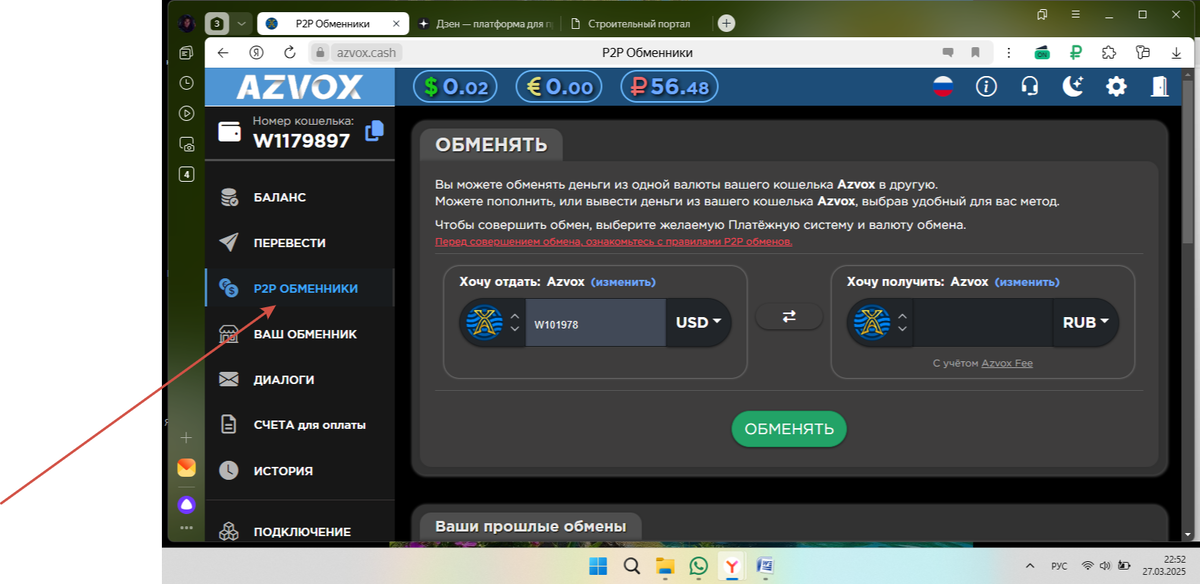
Task: Open browser history clock in side panel
Action: [186, 83]
